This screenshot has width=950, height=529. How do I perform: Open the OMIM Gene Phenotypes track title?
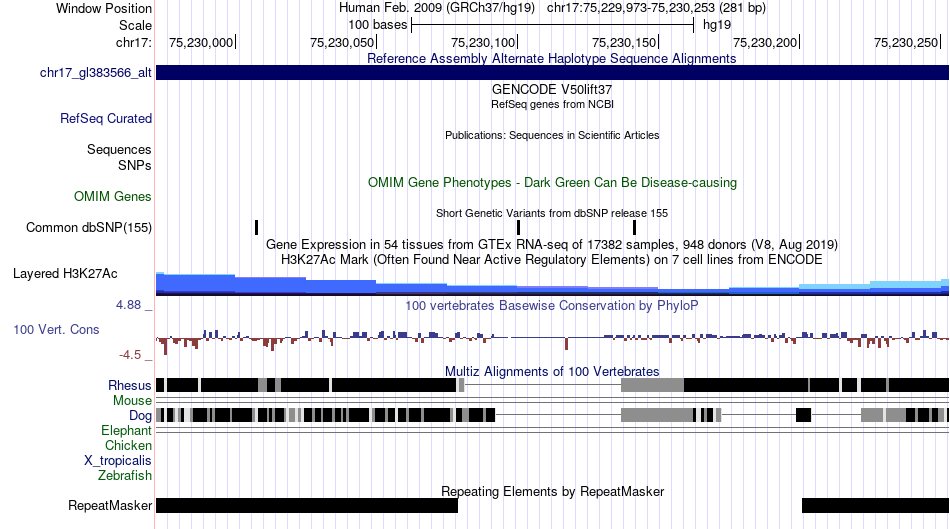click(x=552, y=182)
